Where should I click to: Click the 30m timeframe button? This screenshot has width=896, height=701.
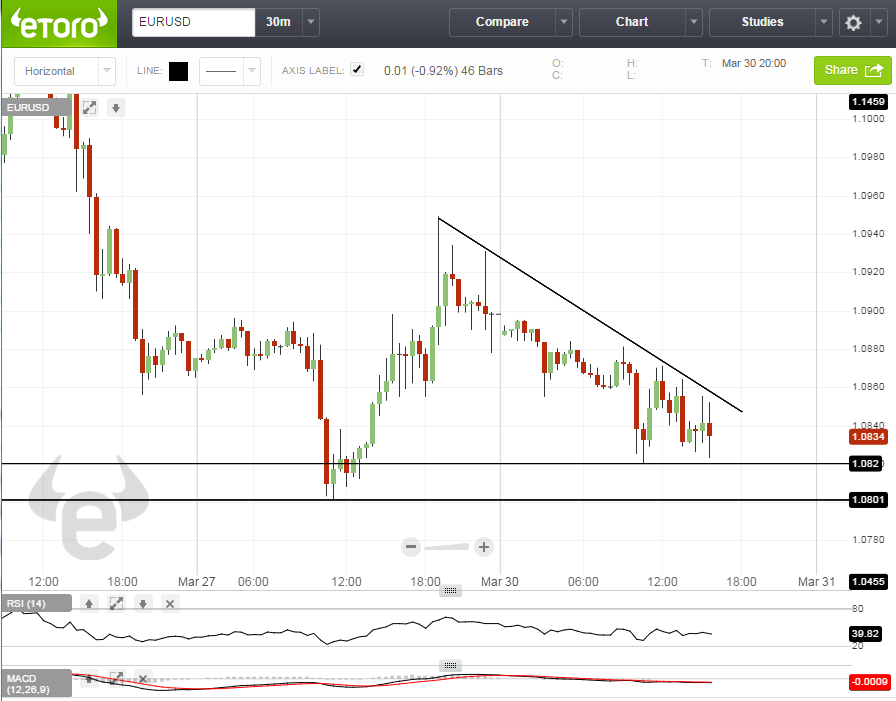[278, 22]
